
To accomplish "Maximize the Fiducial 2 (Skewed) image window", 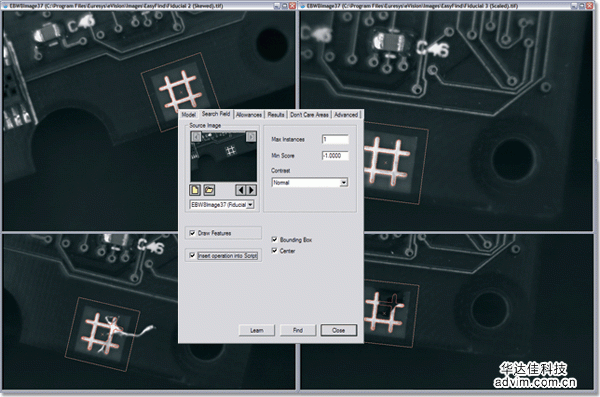I will [285, 6].
